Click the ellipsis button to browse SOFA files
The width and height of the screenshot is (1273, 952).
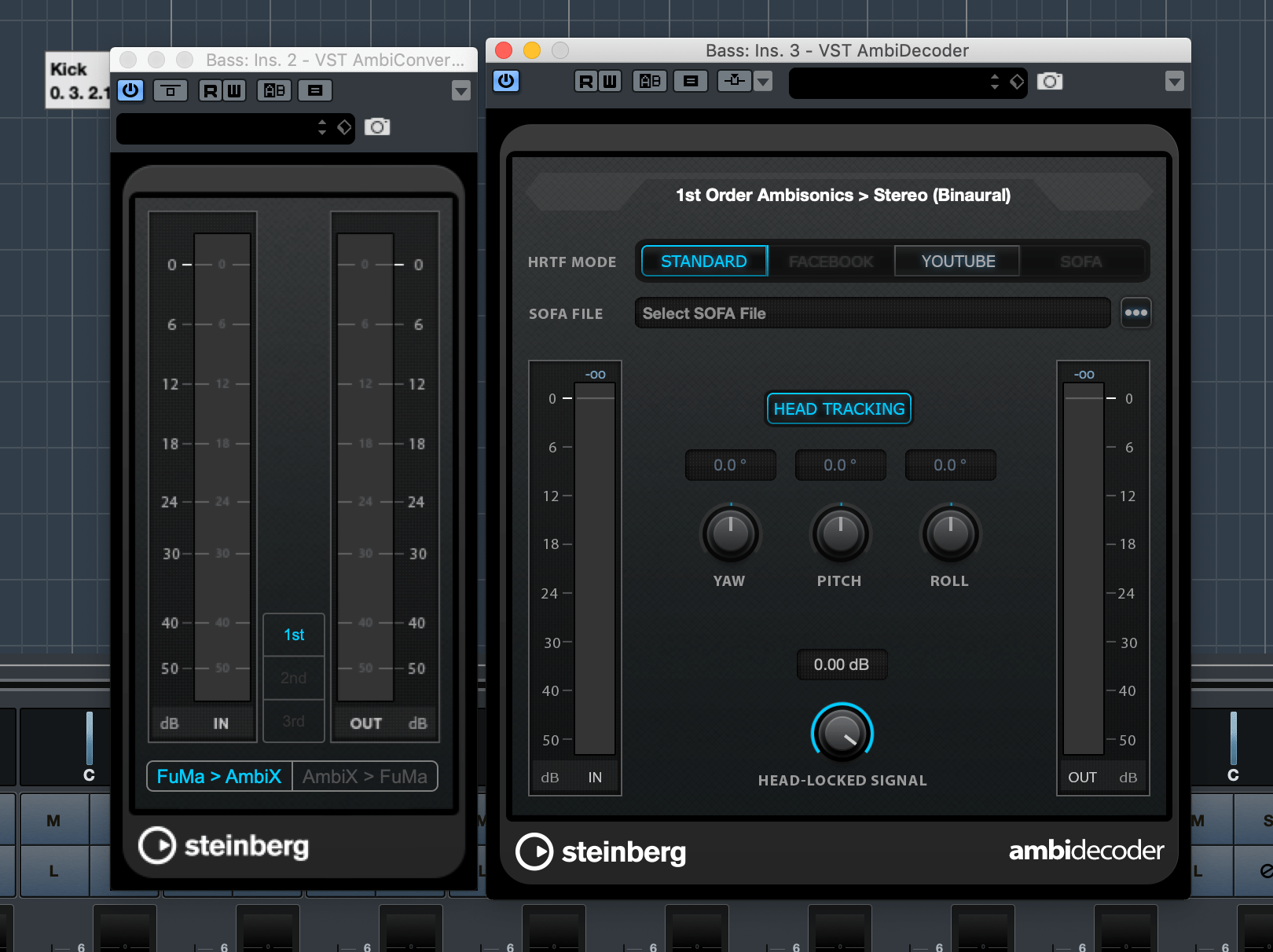[x=1135, y=313]
